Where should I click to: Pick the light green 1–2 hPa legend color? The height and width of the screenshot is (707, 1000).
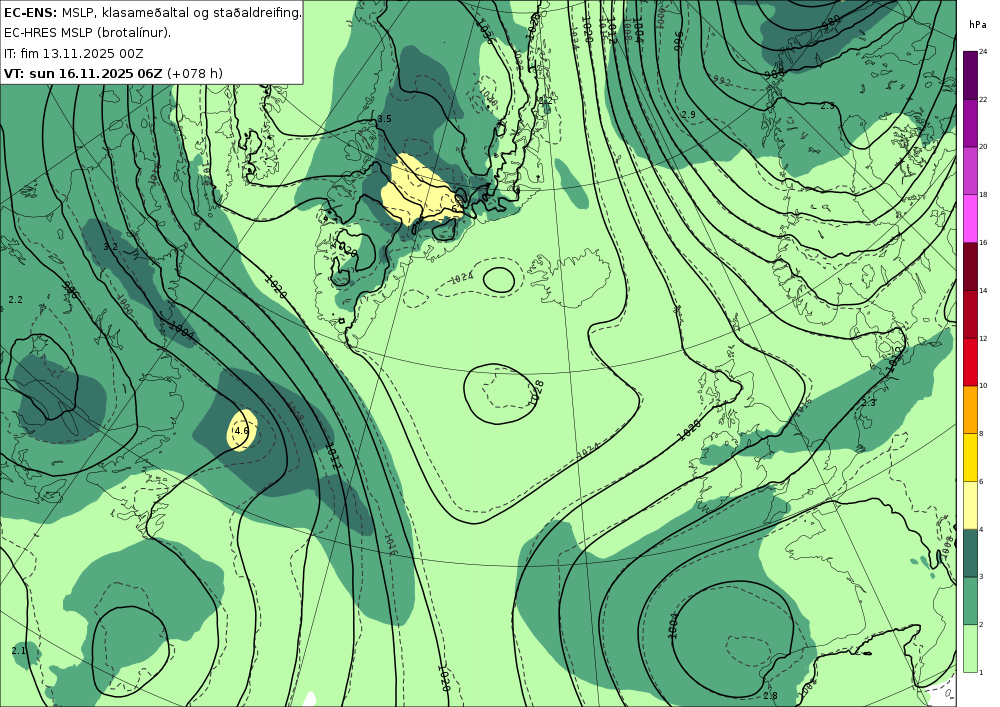[970, 648]
